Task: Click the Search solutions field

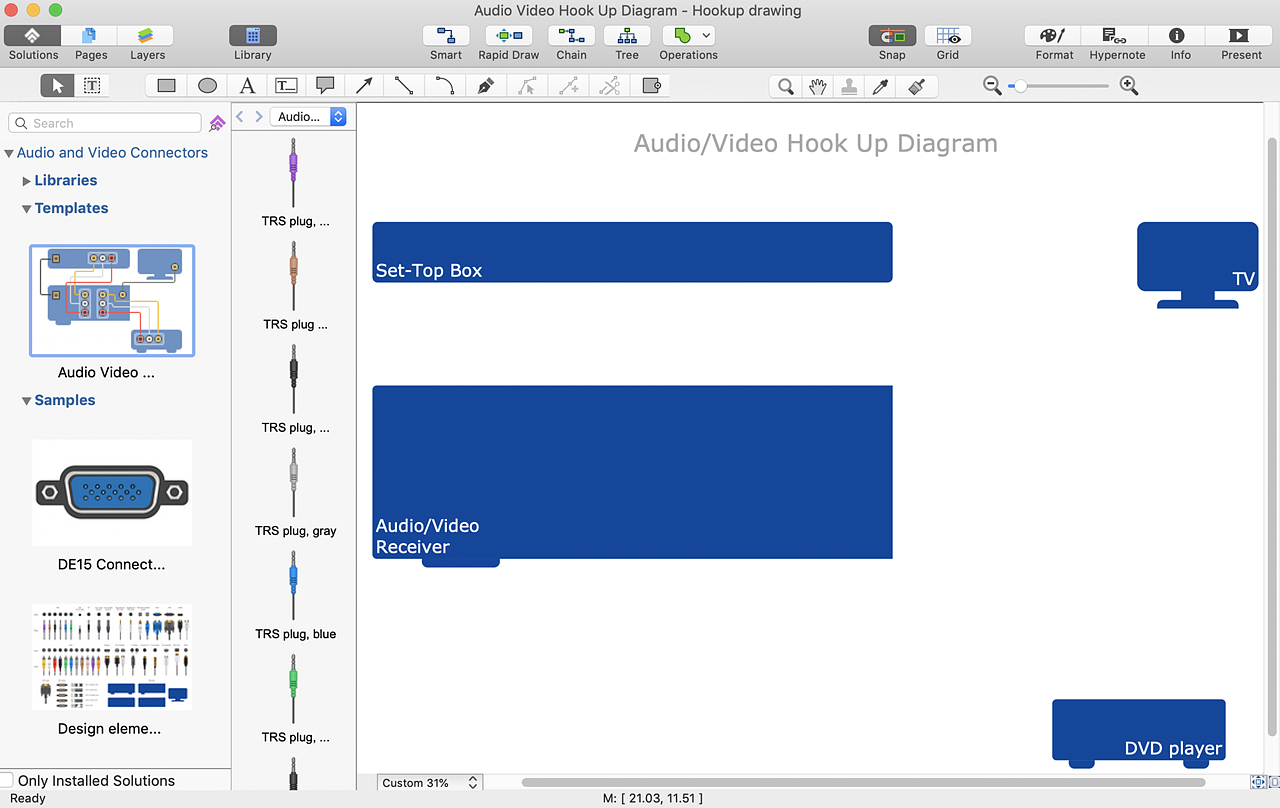Action: (105, 123)
